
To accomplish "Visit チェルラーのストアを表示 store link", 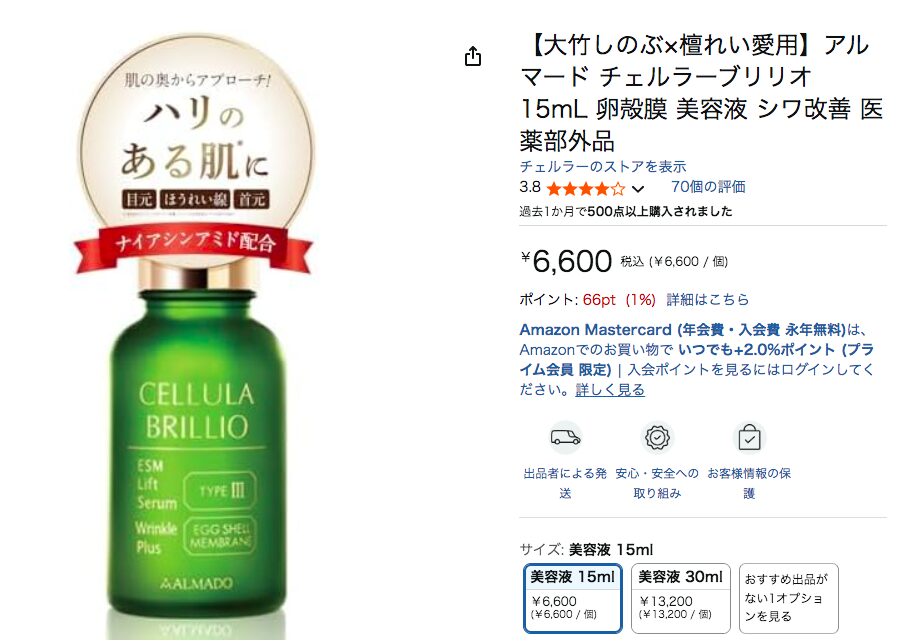I will tap(603, 167).
